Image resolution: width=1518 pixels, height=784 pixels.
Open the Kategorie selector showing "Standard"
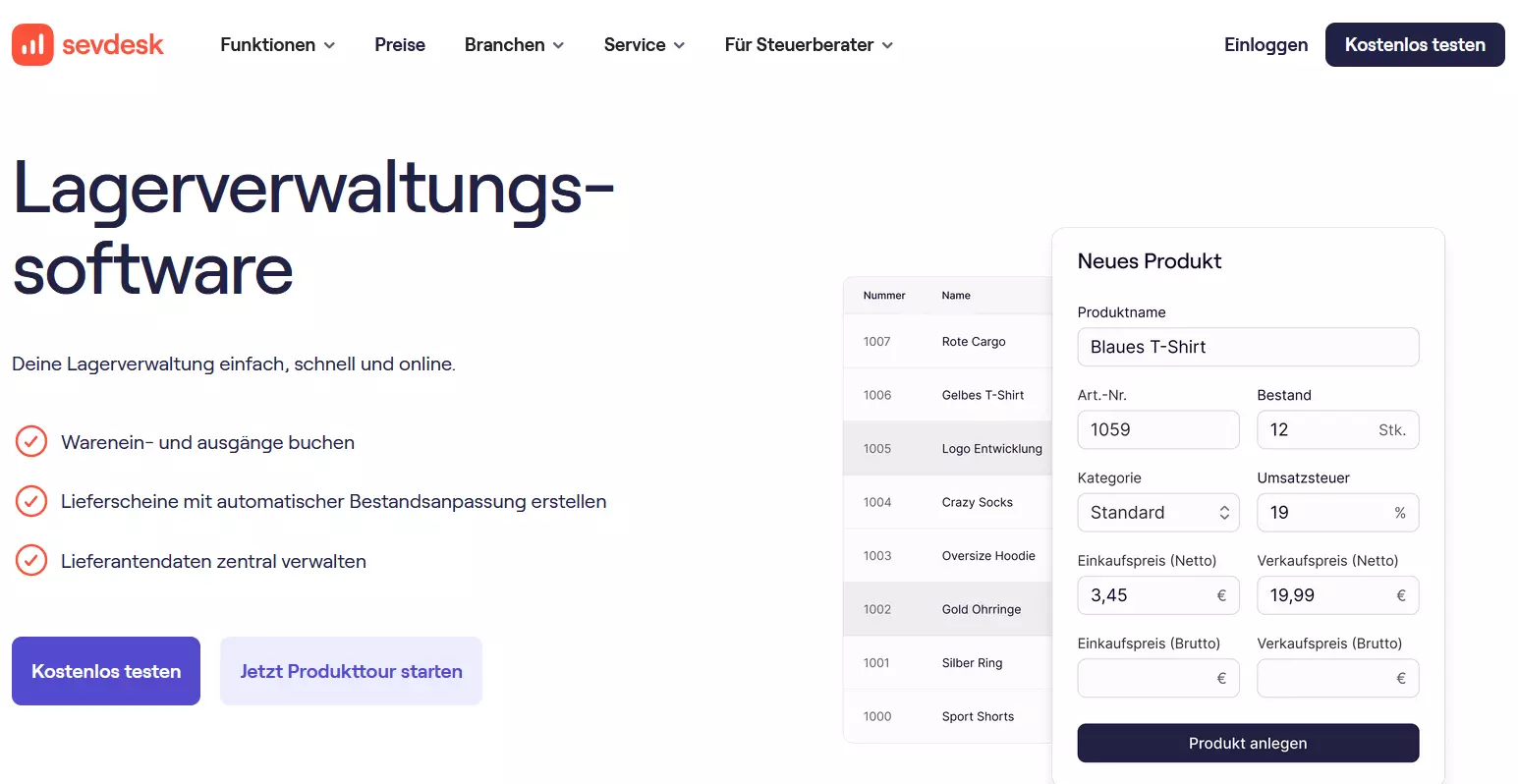tap(1157, 512)
